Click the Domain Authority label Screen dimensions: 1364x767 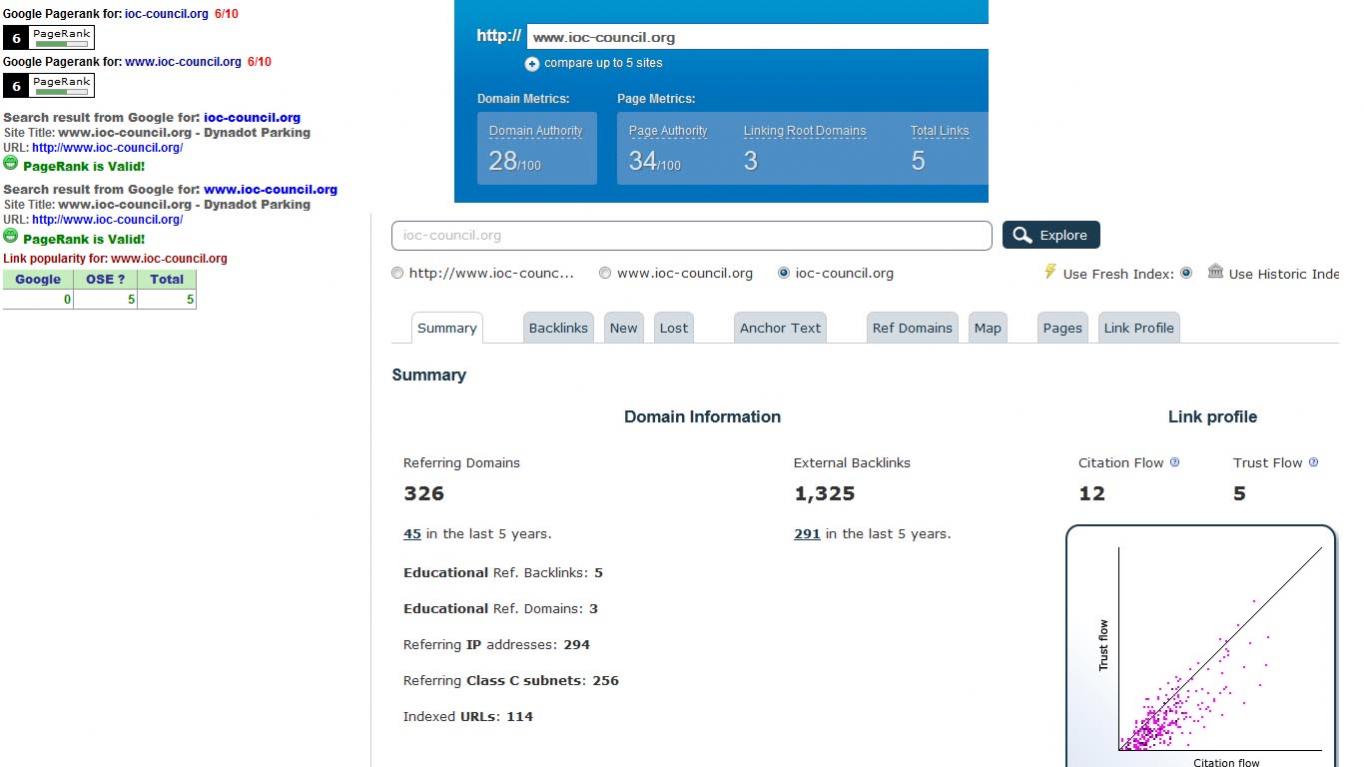pos(536,131)
